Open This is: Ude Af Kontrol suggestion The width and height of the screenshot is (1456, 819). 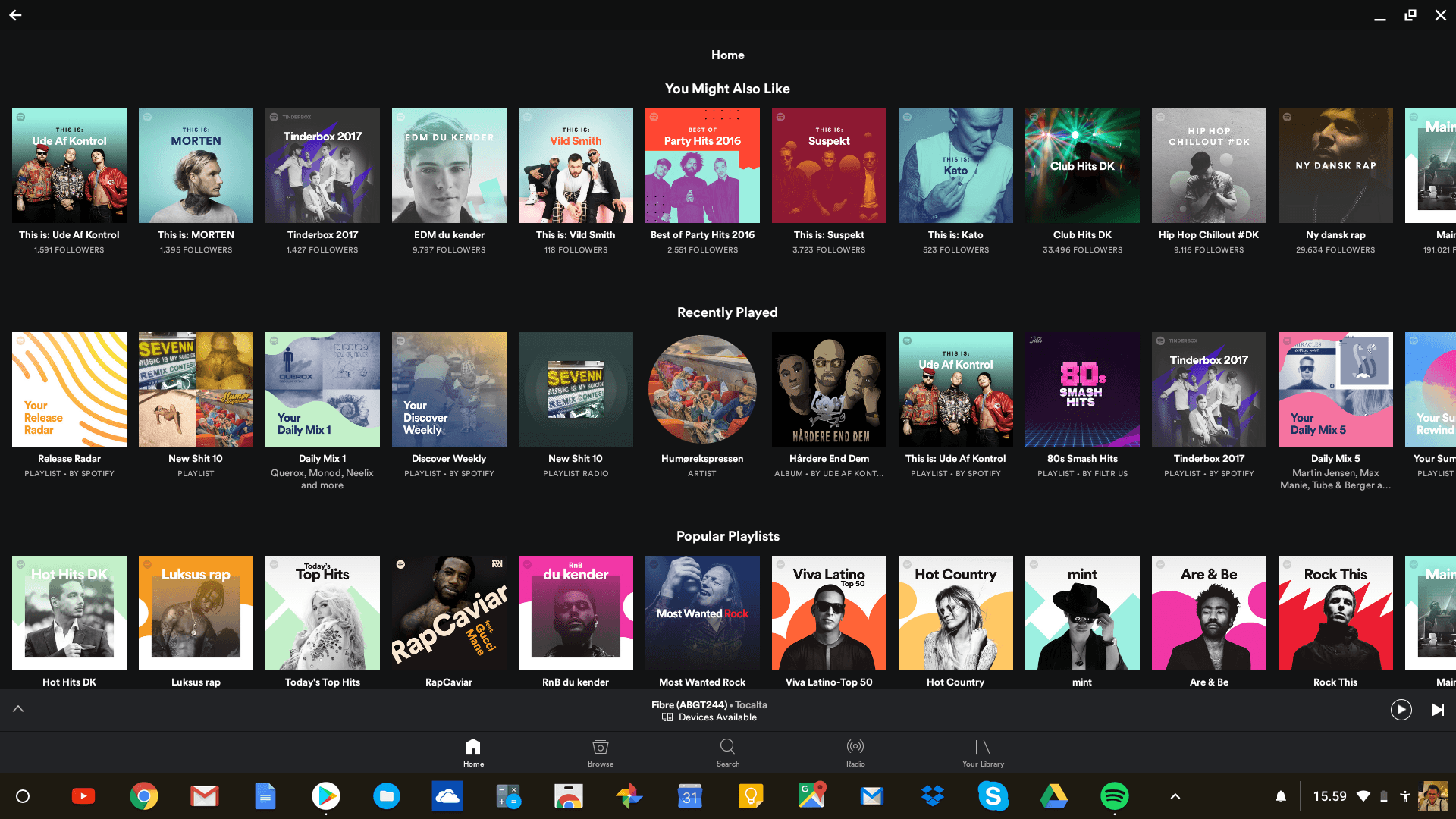[x=69, y=165]
